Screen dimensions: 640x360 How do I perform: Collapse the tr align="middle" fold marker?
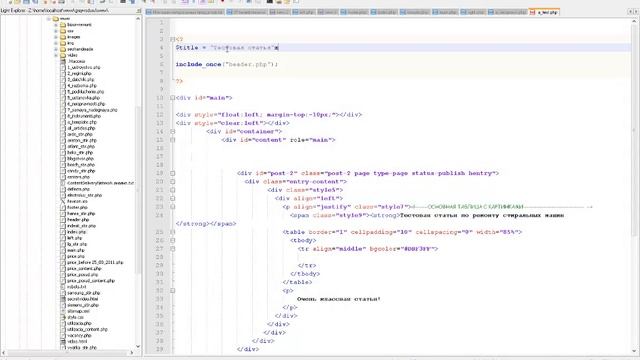click(x=172, y=249)
